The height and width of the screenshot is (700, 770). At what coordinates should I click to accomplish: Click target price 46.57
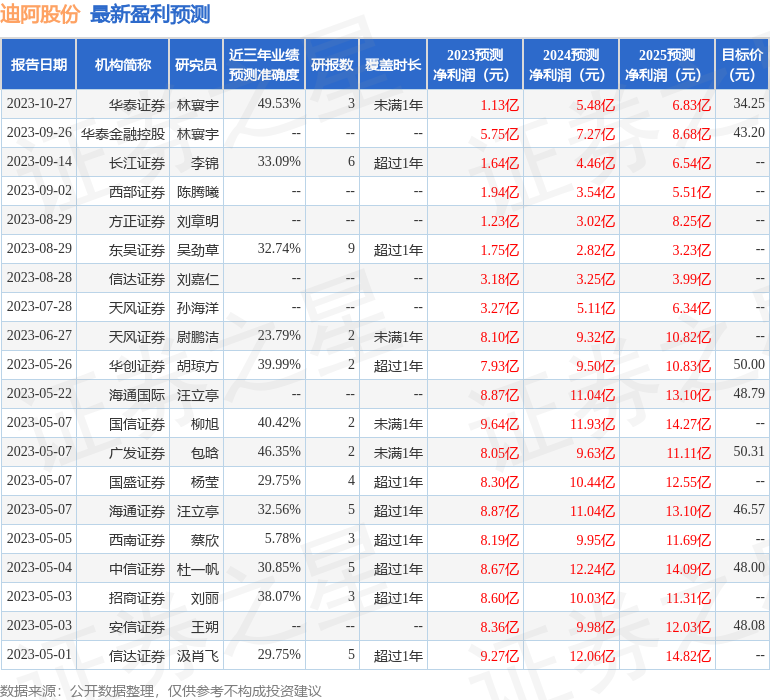(749, 509)
